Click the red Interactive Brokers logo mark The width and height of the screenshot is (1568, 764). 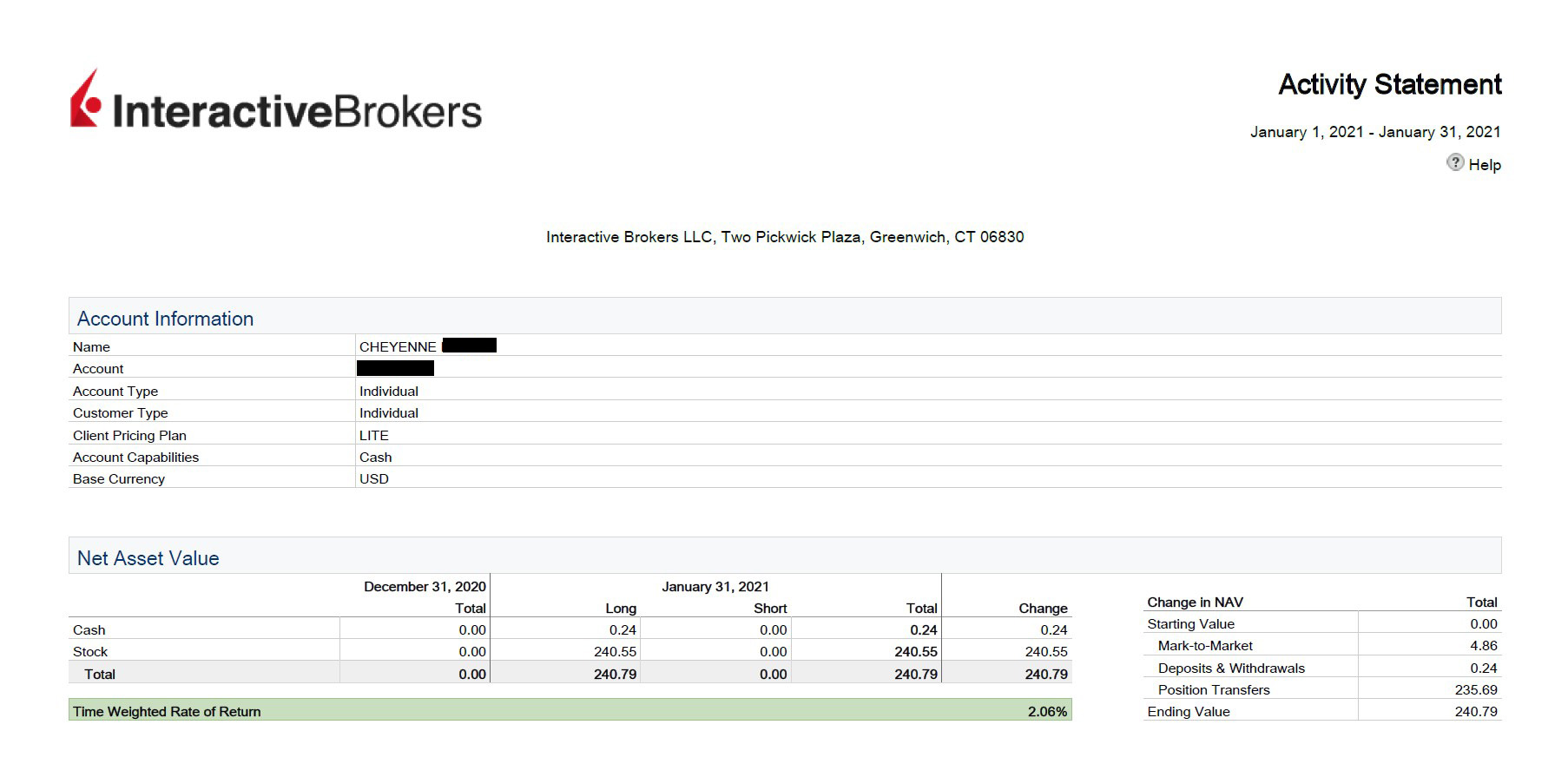coord(85,101)
